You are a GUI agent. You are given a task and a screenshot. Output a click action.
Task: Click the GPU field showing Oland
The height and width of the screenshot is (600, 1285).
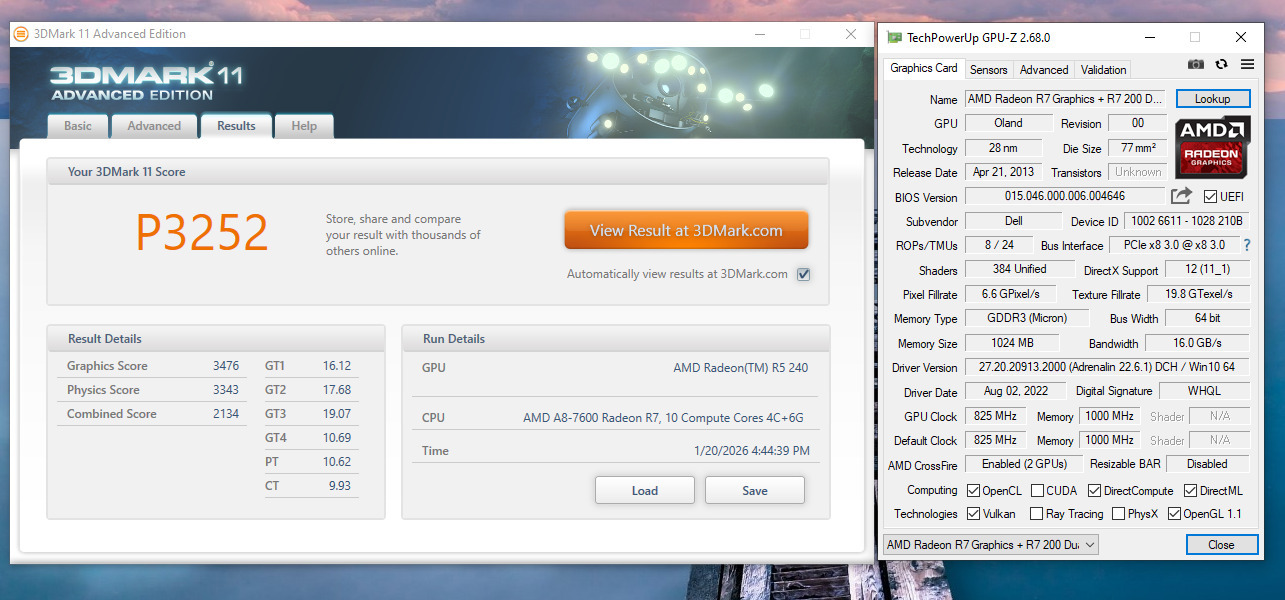(x=1008, y=123)
